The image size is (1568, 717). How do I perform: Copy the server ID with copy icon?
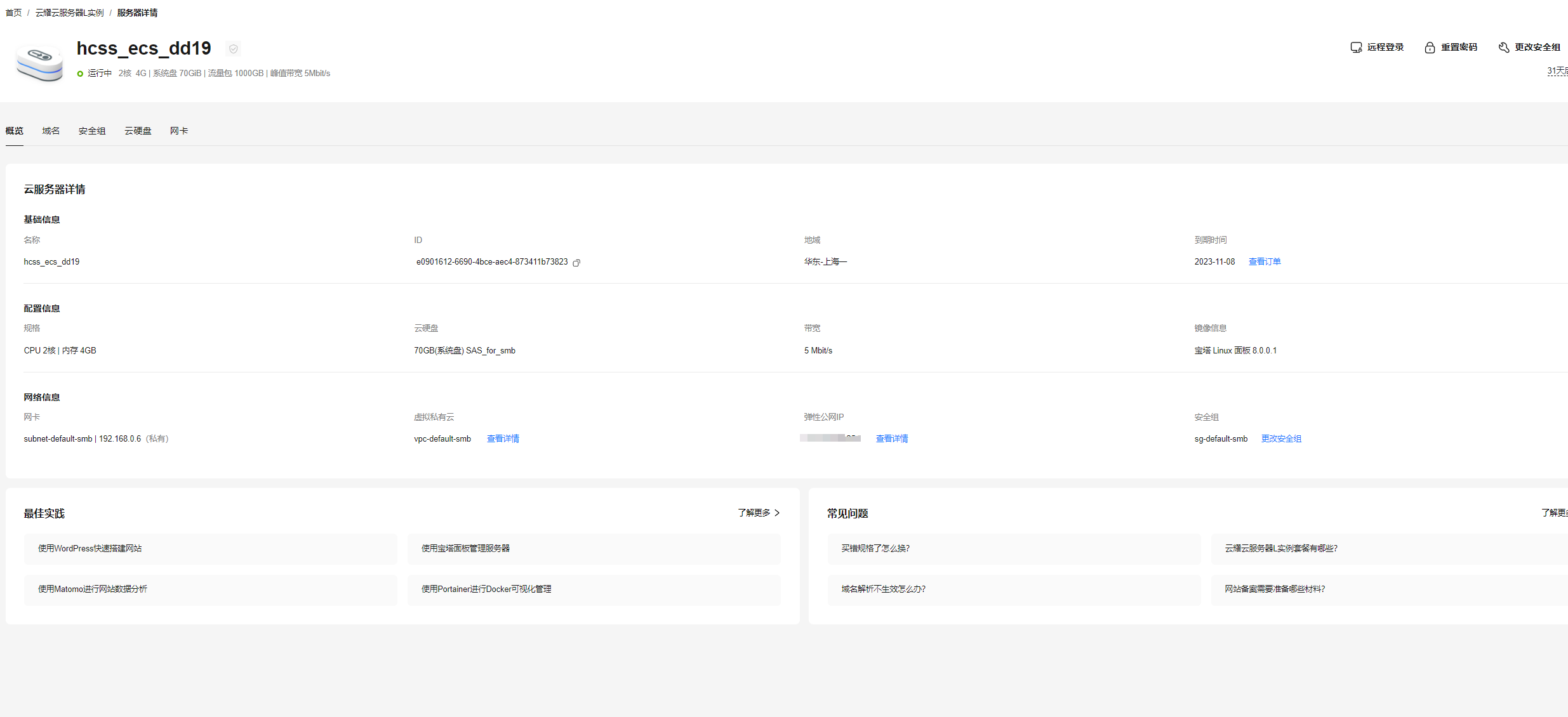[576, 263]
